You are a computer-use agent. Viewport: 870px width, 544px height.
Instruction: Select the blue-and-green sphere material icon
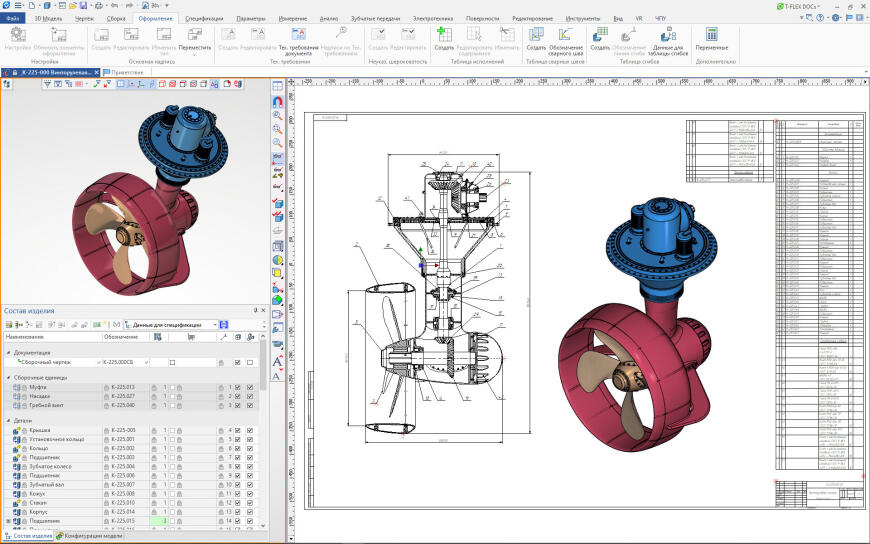coord(277,300)
